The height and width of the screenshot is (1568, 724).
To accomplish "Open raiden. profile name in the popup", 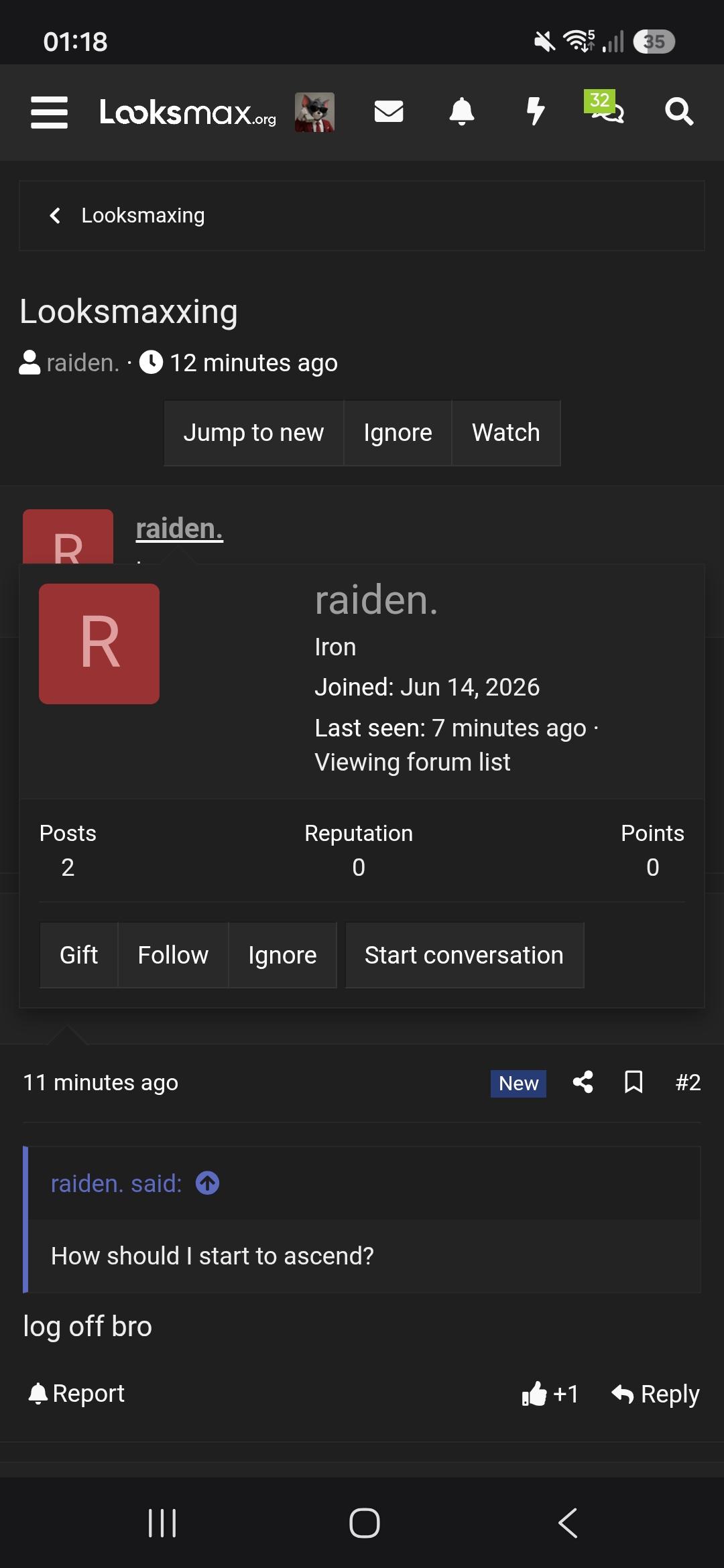I will [x=377, y=600].
